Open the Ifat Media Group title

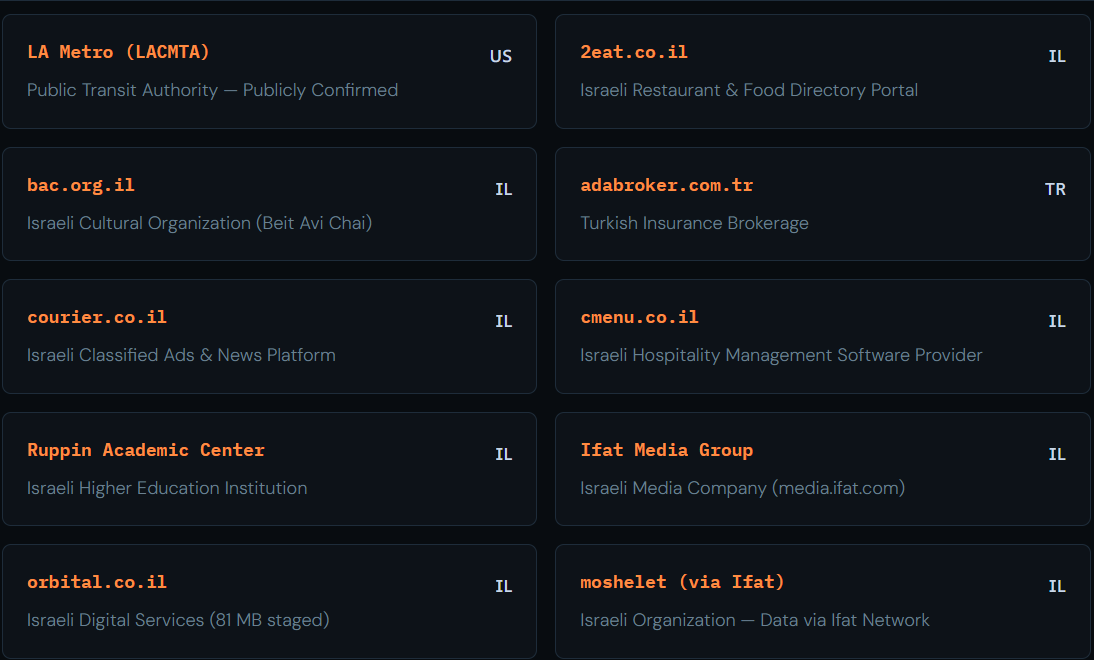[x=666, y=451]
